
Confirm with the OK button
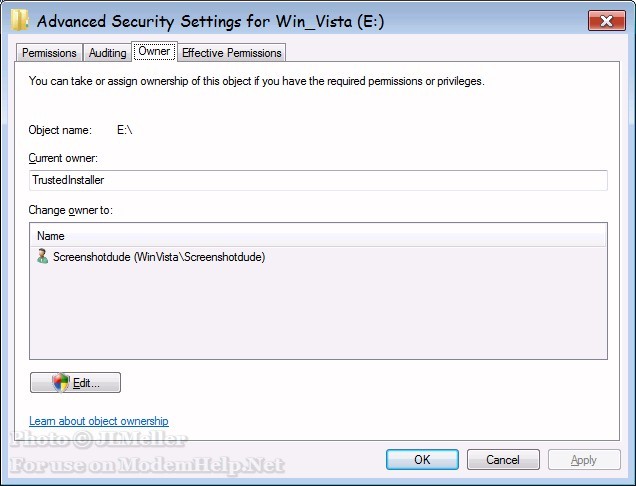[x=422, y=460]
